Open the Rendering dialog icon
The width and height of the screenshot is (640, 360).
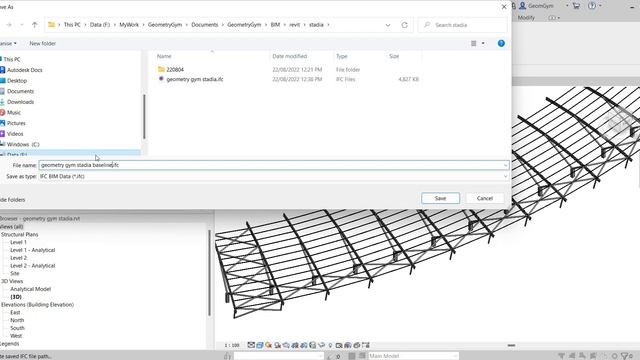pyautogui.click(x=286, y=345)
